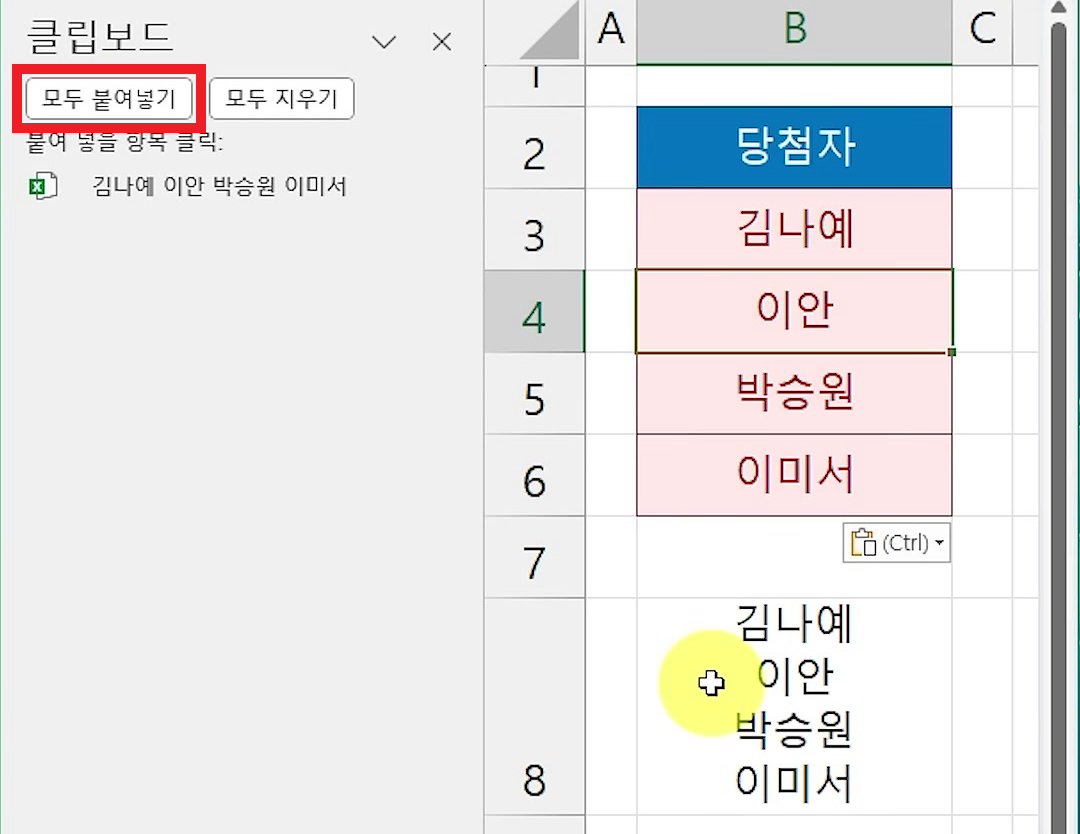This screenshot has height=834, width=1080.
Task: Click the fill handle of cell B4
Action: [952, 352]
